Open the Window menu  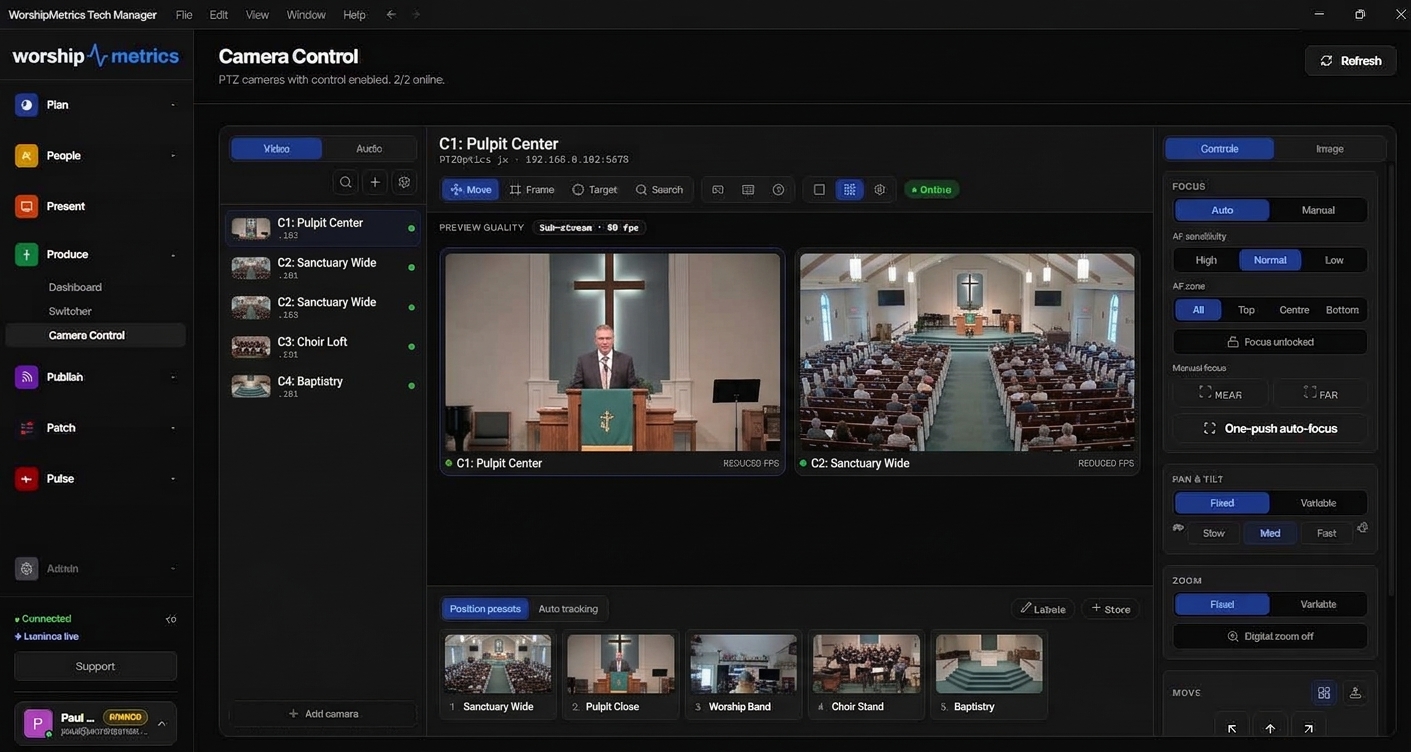point(306,15)
